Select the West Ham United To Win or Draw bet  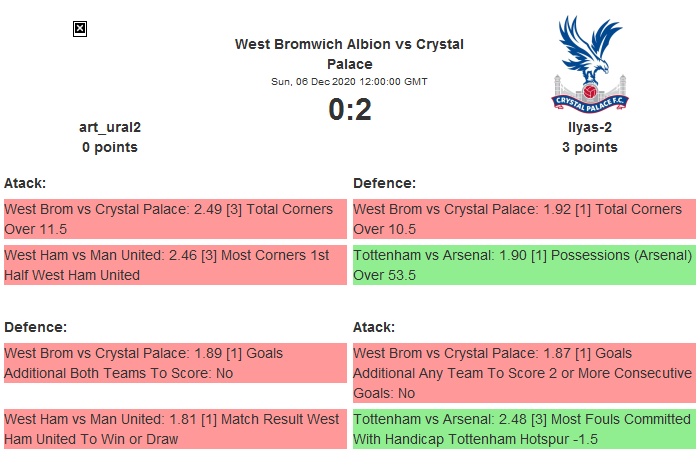[x=175, y=428]
